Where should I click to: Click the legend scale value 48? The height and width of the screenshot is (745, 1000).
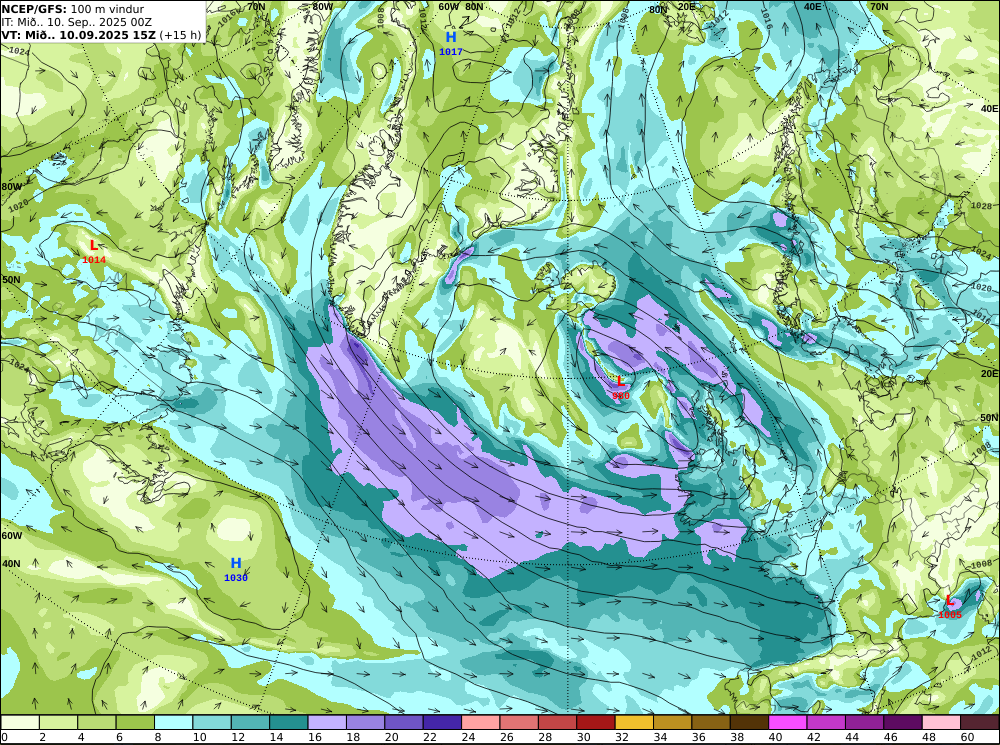pyautogui.click(x=929, y=737)
